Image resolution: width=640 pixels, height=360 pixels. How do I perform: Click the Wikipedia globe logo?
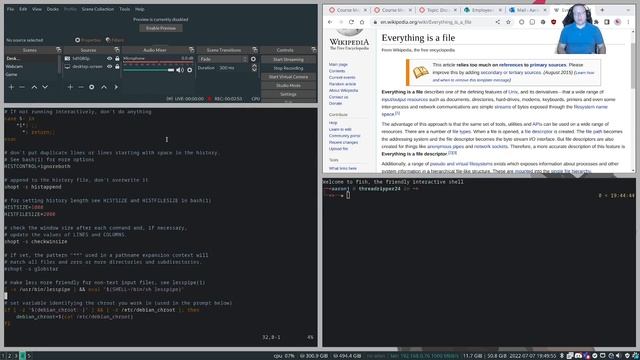click(349, 32)
